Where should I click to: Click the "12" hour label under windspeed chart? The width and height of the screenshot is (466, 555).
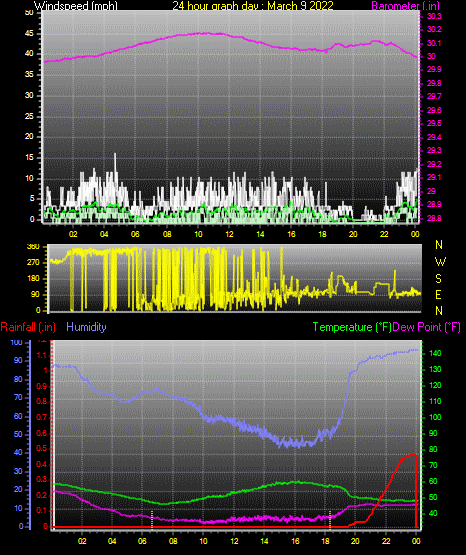pos(229,234)
